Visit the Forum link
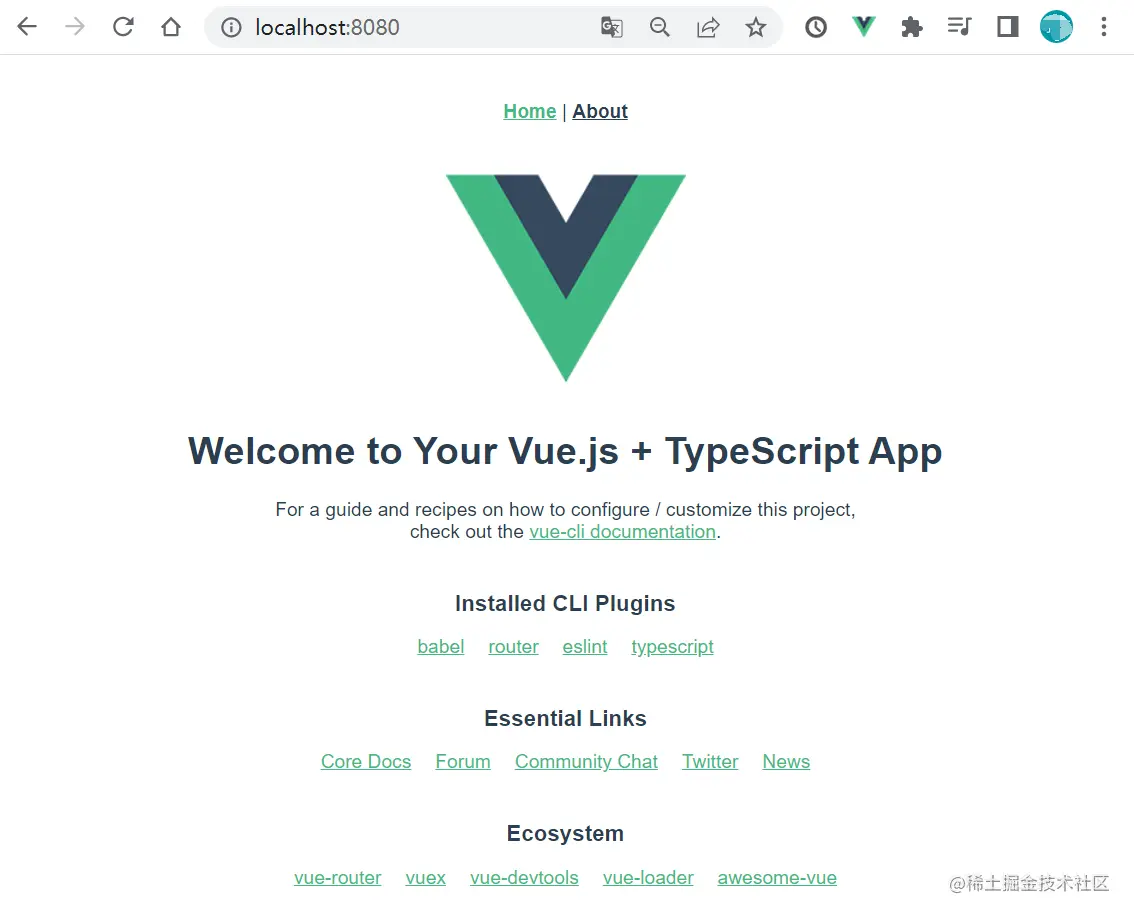Viewport: 1134px width, 918px height. pyautogui.click(x=463, y=762)
